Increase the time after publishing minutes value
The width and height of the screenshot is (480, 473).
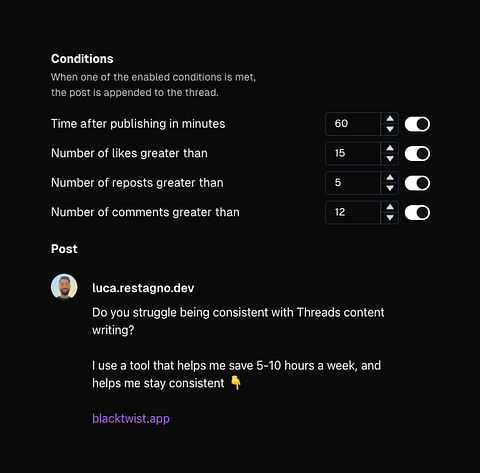tap(390, 119)
